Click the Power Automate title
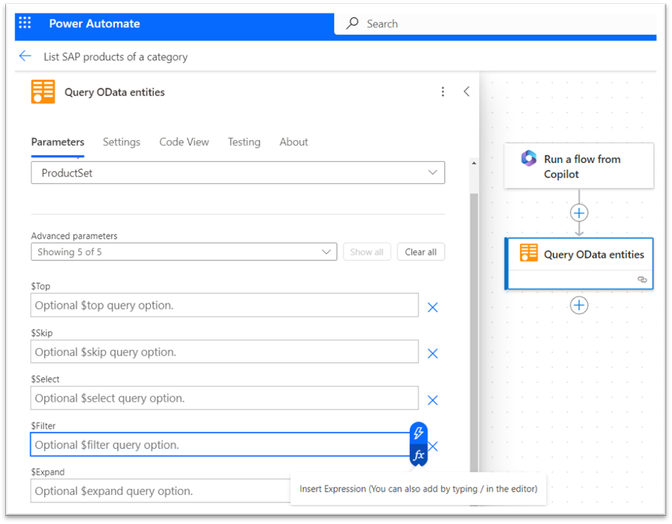672x524 pixels. pos(94,24)
